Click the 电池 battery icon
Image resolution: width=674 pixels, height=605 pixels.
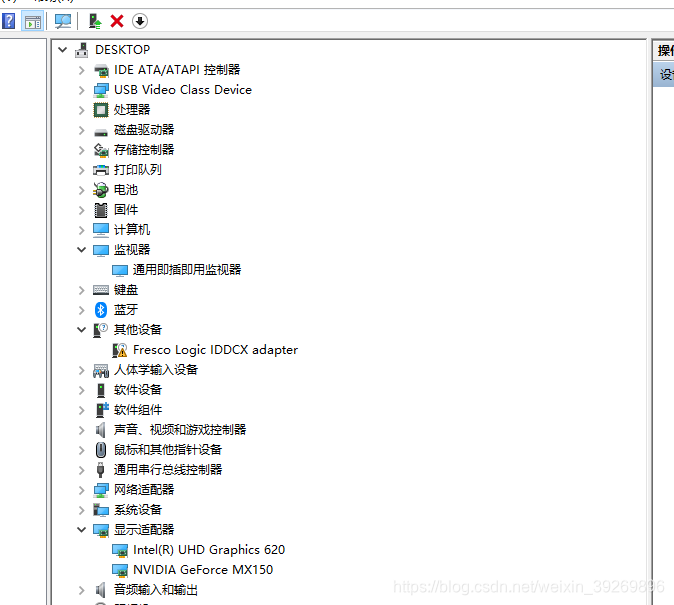tap(101, 190)
